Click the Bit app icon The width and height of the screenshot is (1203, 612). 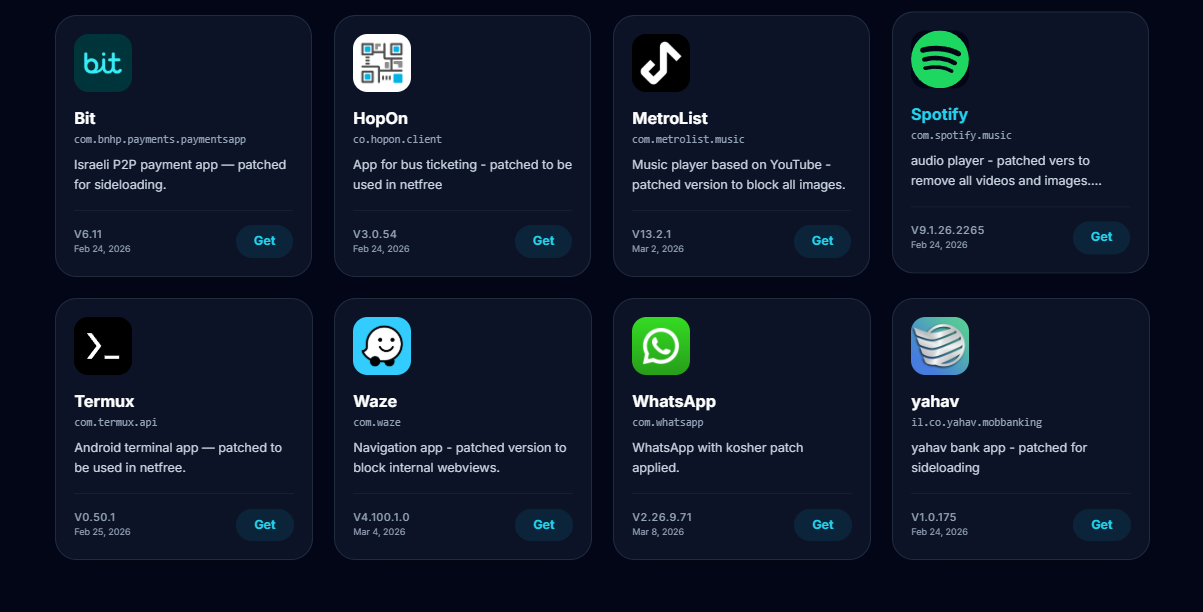(x=103, y=63)
